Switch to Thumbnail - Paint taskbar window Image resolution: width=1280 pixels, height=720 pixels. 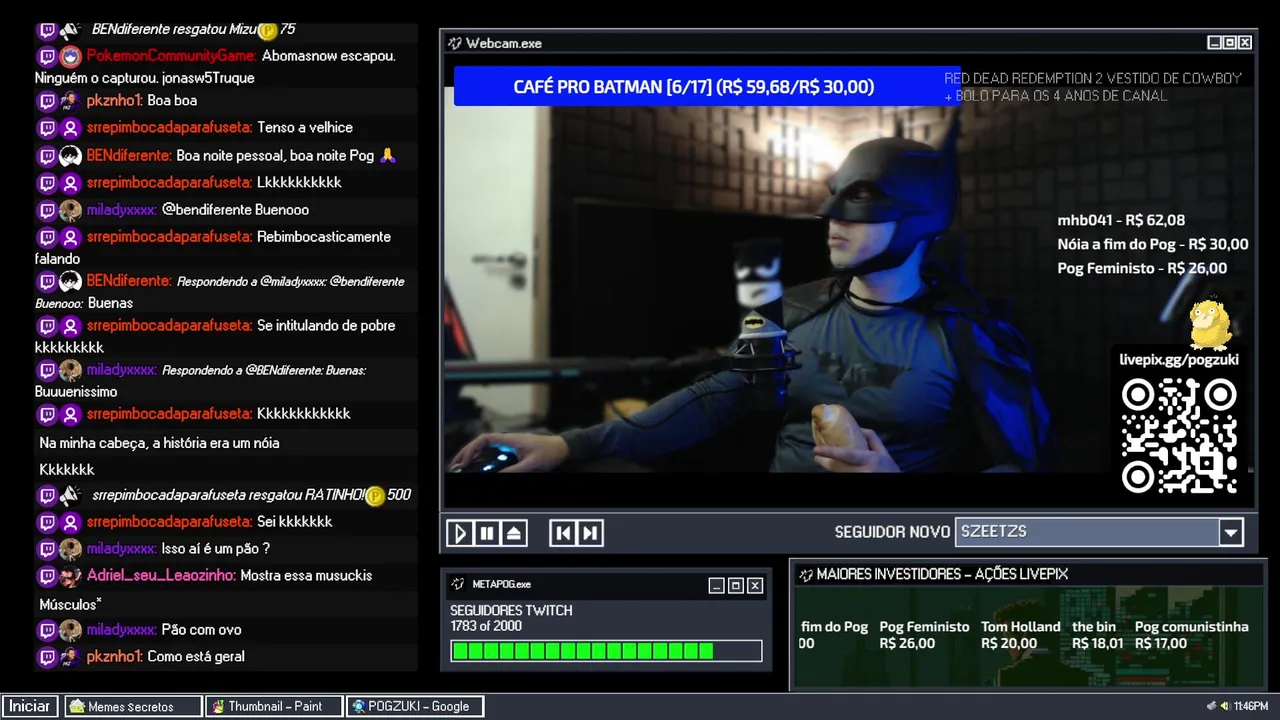(x=274, y=706)
